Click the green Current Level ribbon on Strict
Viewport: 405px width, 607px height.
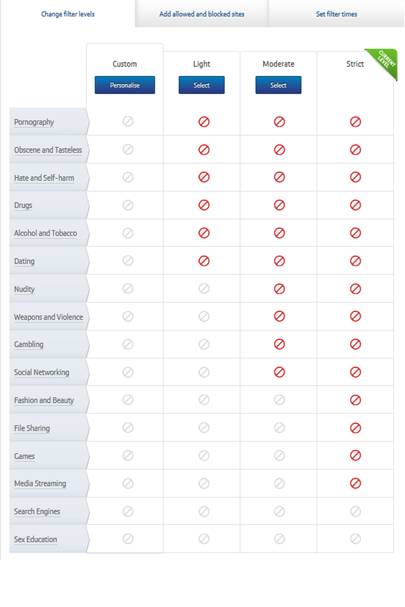tap(385, 61)
